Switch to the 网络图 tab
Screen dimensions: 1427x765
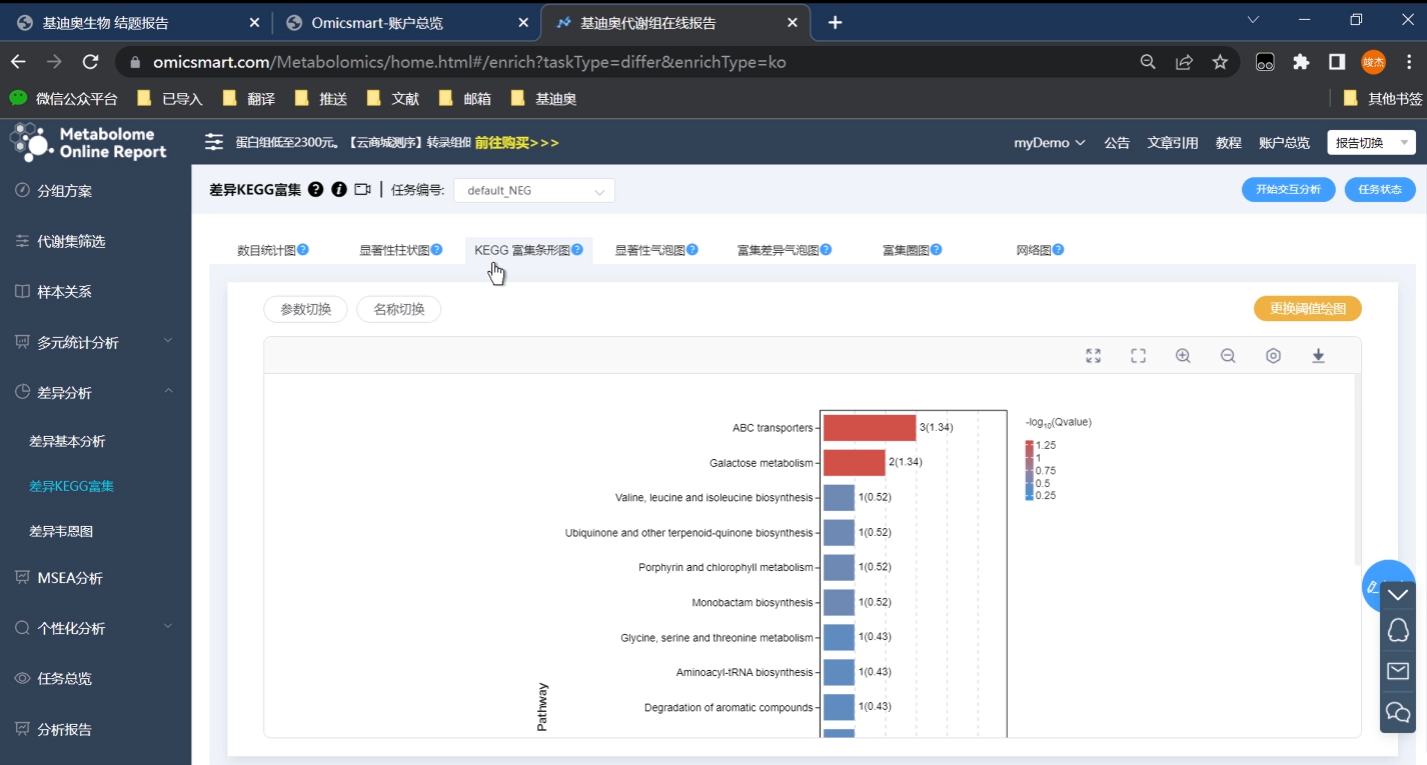[1034, 250]
